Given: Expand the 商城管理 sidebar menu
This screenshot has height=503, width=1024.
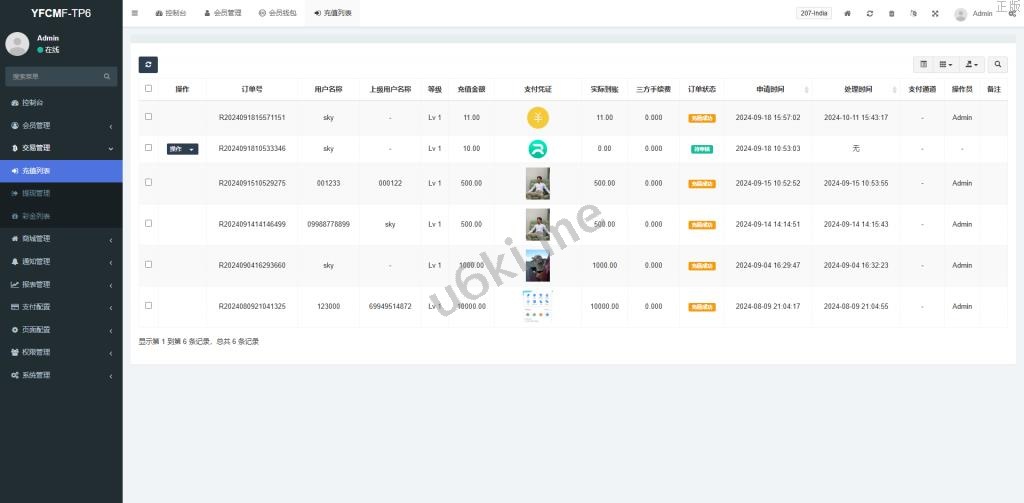Looking at the screenshot, I should [x=61, y=239].
